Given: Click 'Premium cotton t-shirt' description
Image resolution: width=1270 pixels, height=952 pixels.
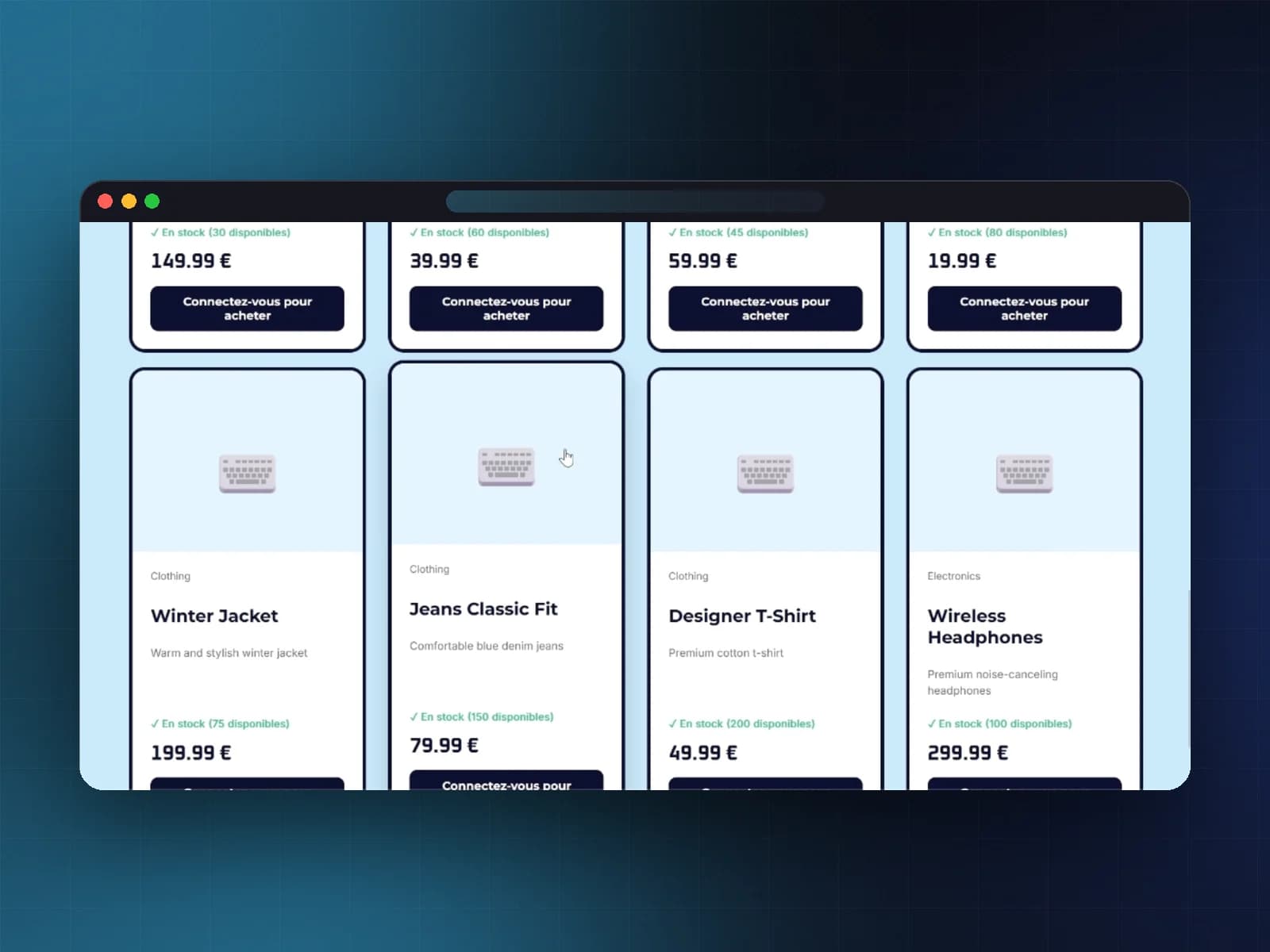Looking at the screenshot, I should click(725, 653).
